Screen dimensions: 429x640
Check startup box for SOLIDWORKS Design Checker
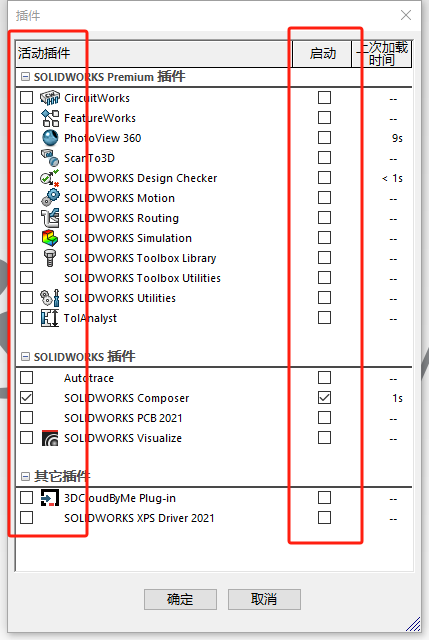click(325, 178)
